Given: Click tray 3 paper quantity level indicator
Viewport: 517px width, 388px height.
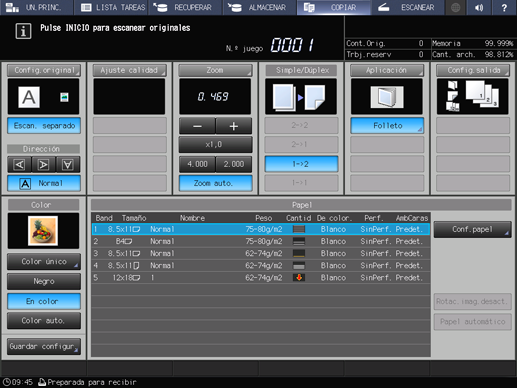Looking at the screenshot, I should (299, 253).
